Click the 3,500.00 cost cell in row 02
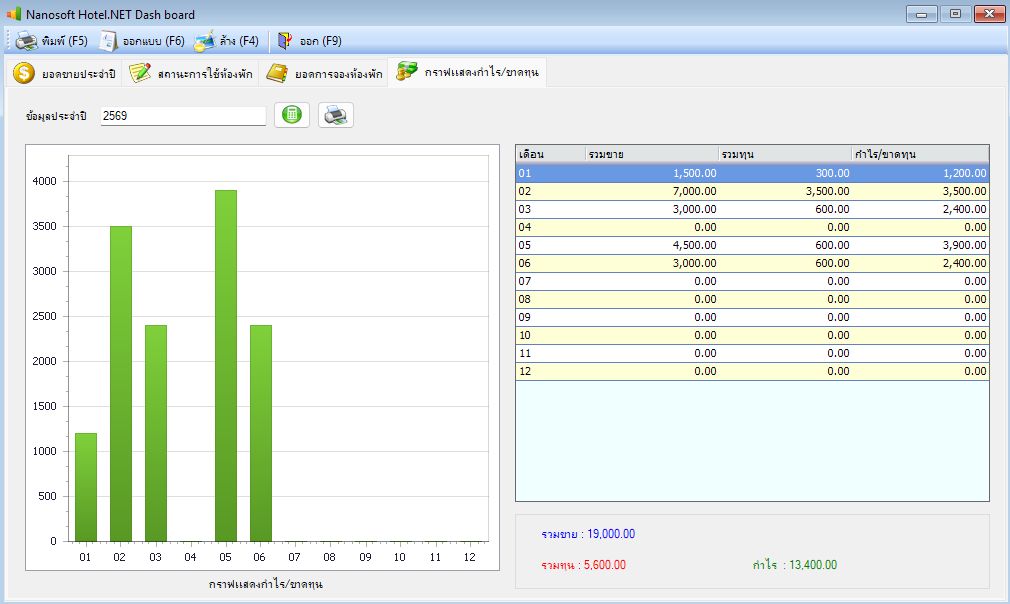 pyautogui.click(x=785, y=191)
